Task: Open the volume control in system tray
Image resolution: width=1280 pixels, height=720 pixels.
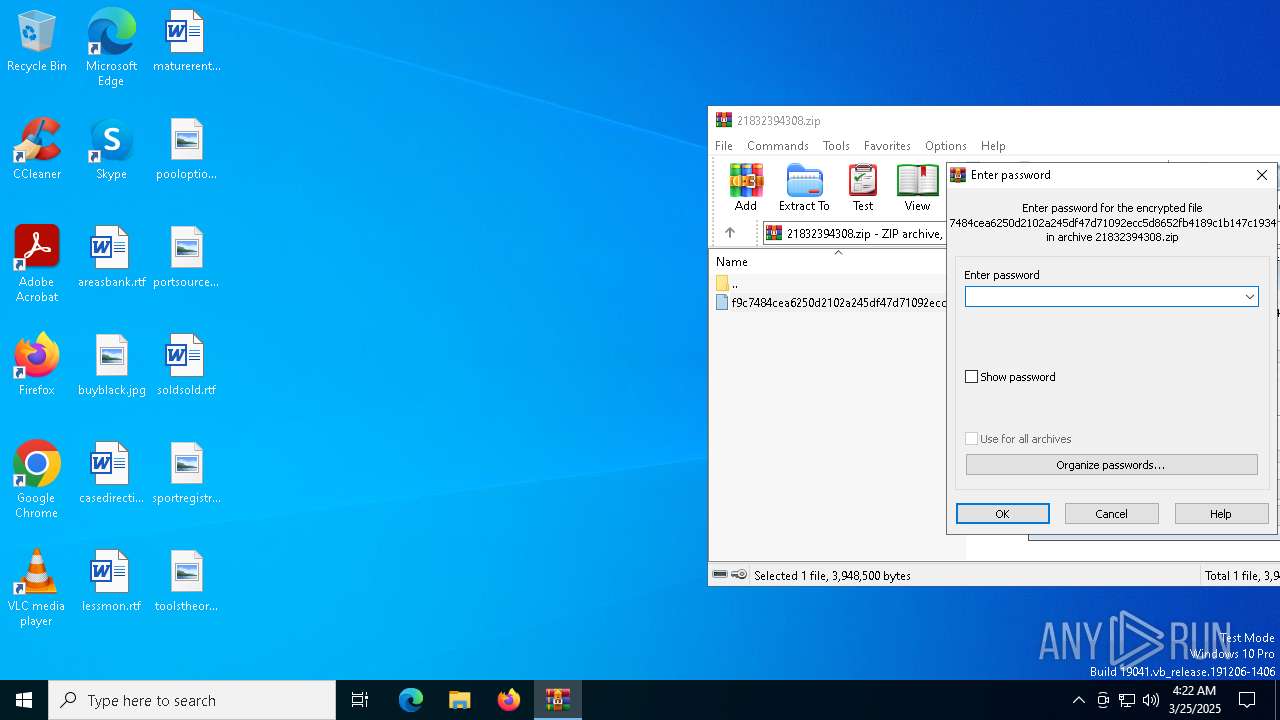Action: pos(1151,700)
